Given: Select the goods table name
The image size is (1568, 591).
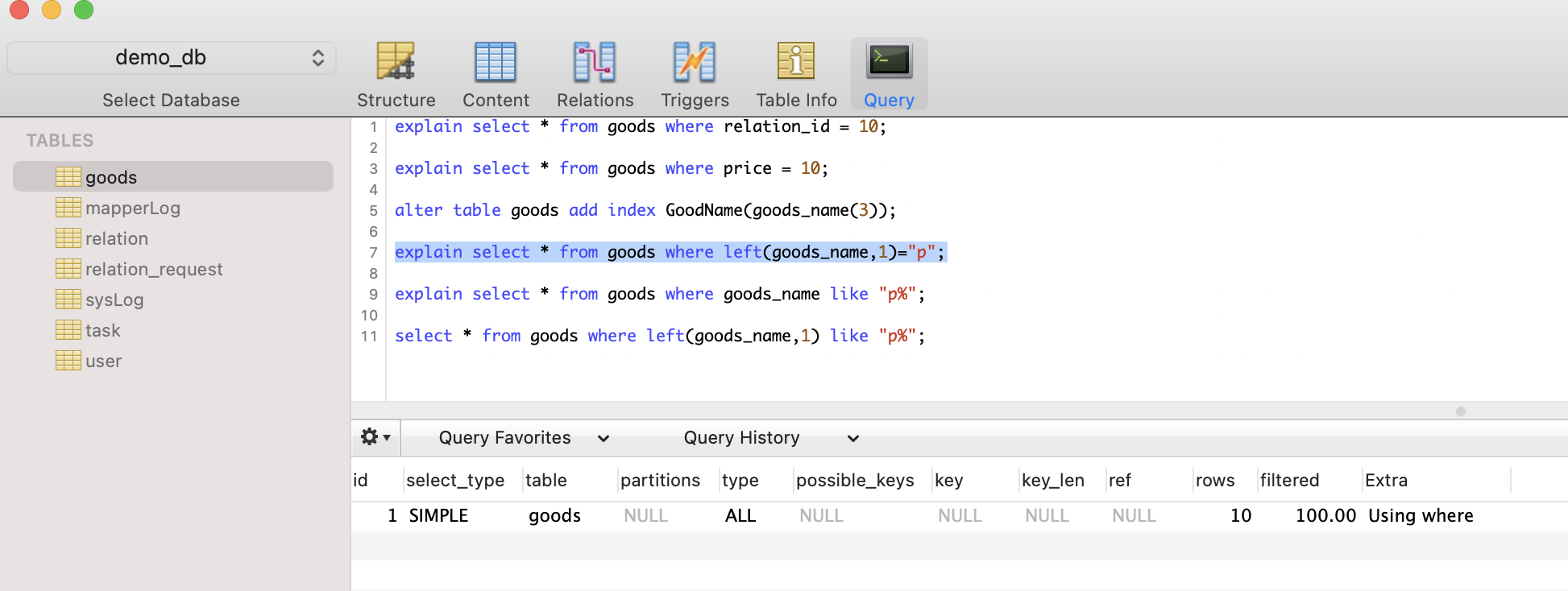Looking at the screenshot, I should (x=111, y=177).
